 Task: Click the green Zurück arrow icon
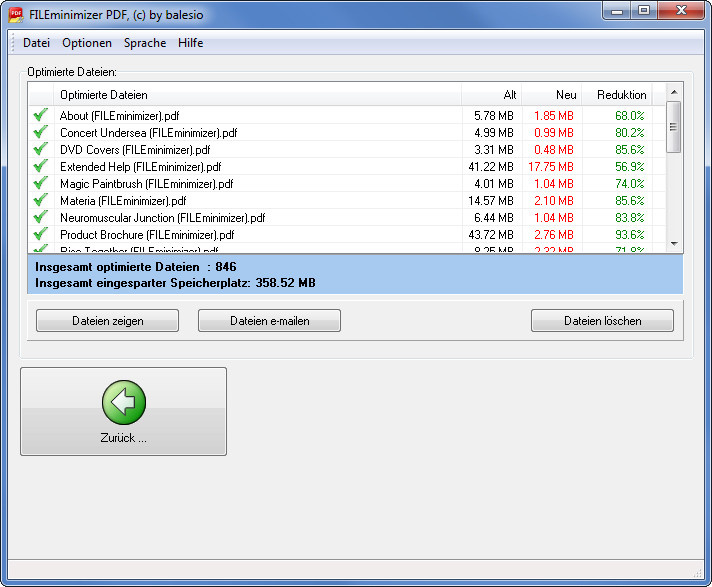tap(124, 402)
